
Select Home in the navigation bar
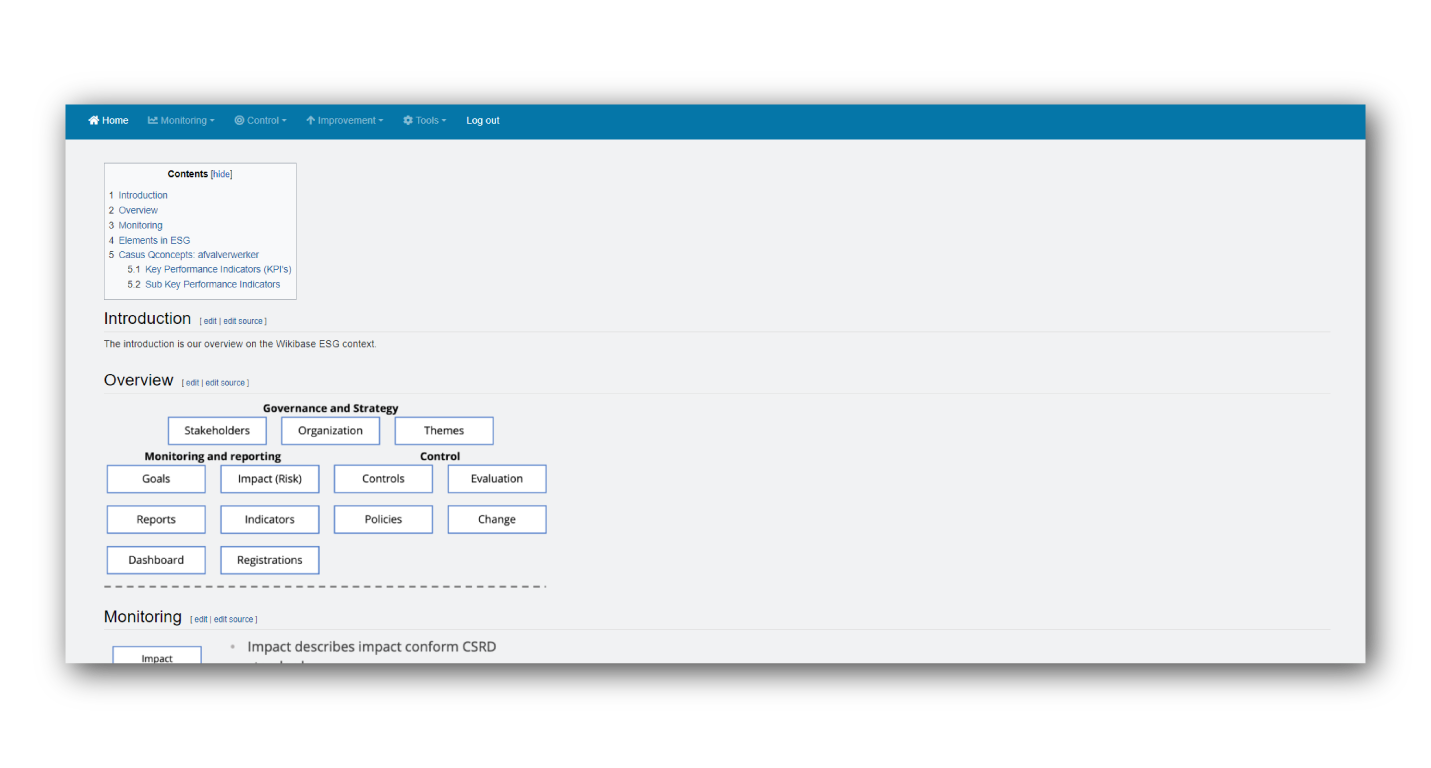pyautogui.click(x=107, y=120)
